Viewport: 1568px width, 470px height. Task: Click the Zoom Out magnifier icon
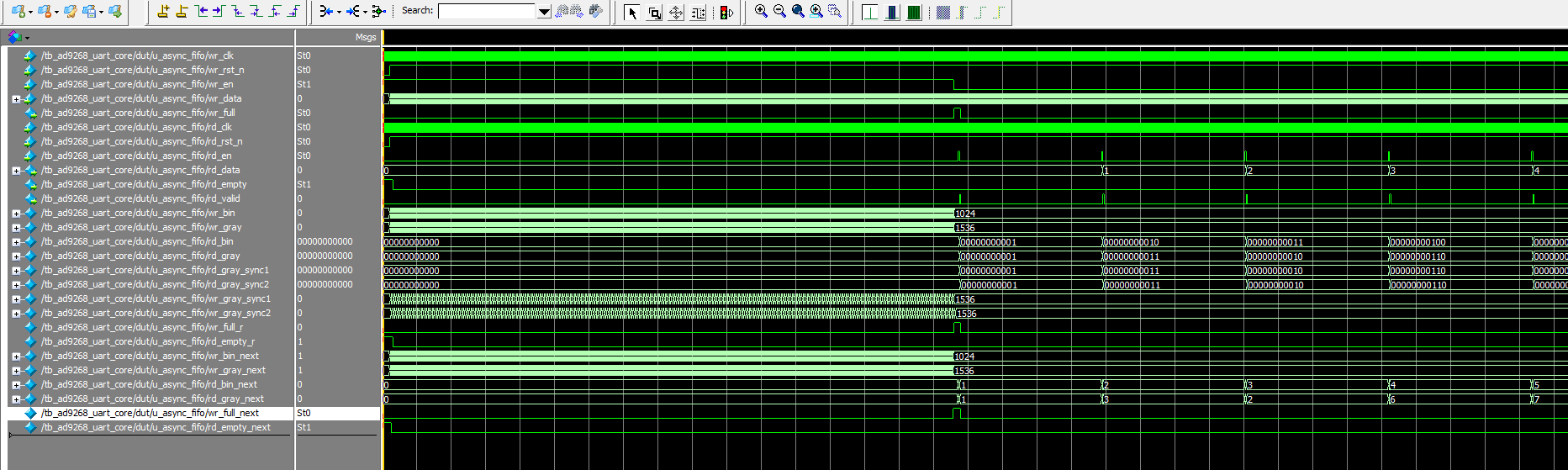coord(779,11)
